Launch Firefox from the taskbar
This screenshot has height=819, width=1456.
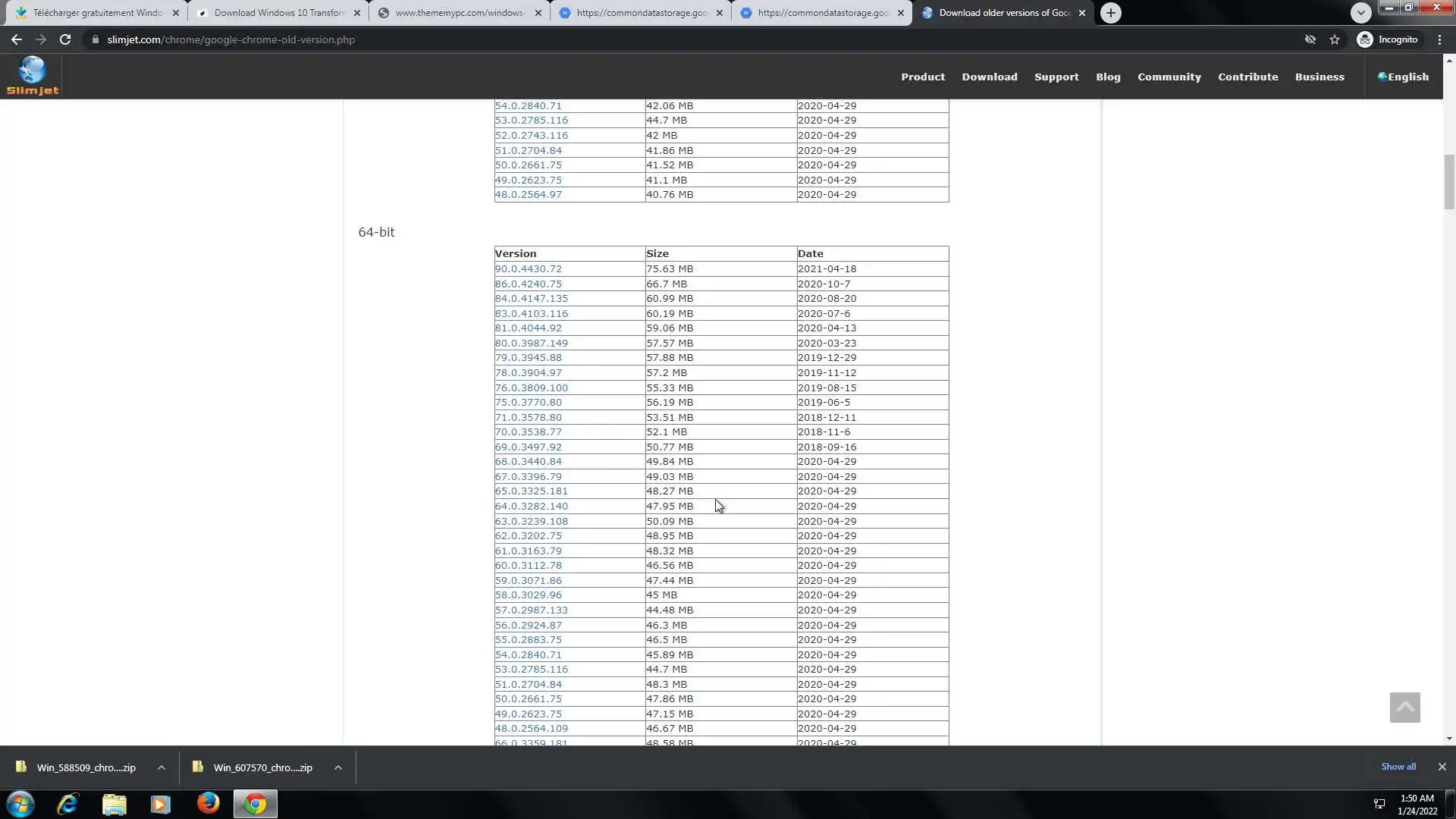point(208,804)
